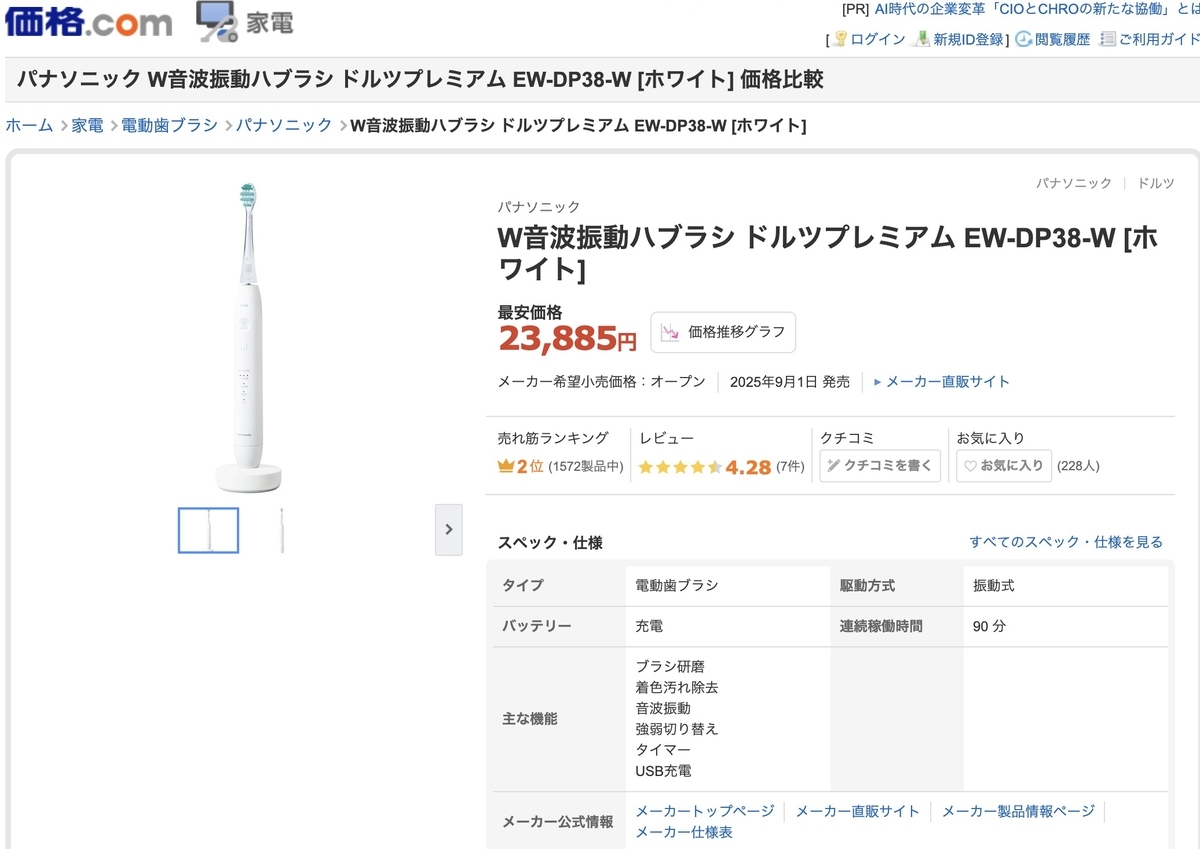This screenshot has height=849, width=1200.
Task: Select the first product thumbnail
Action: pyautogui.click(x=208, y=530)
